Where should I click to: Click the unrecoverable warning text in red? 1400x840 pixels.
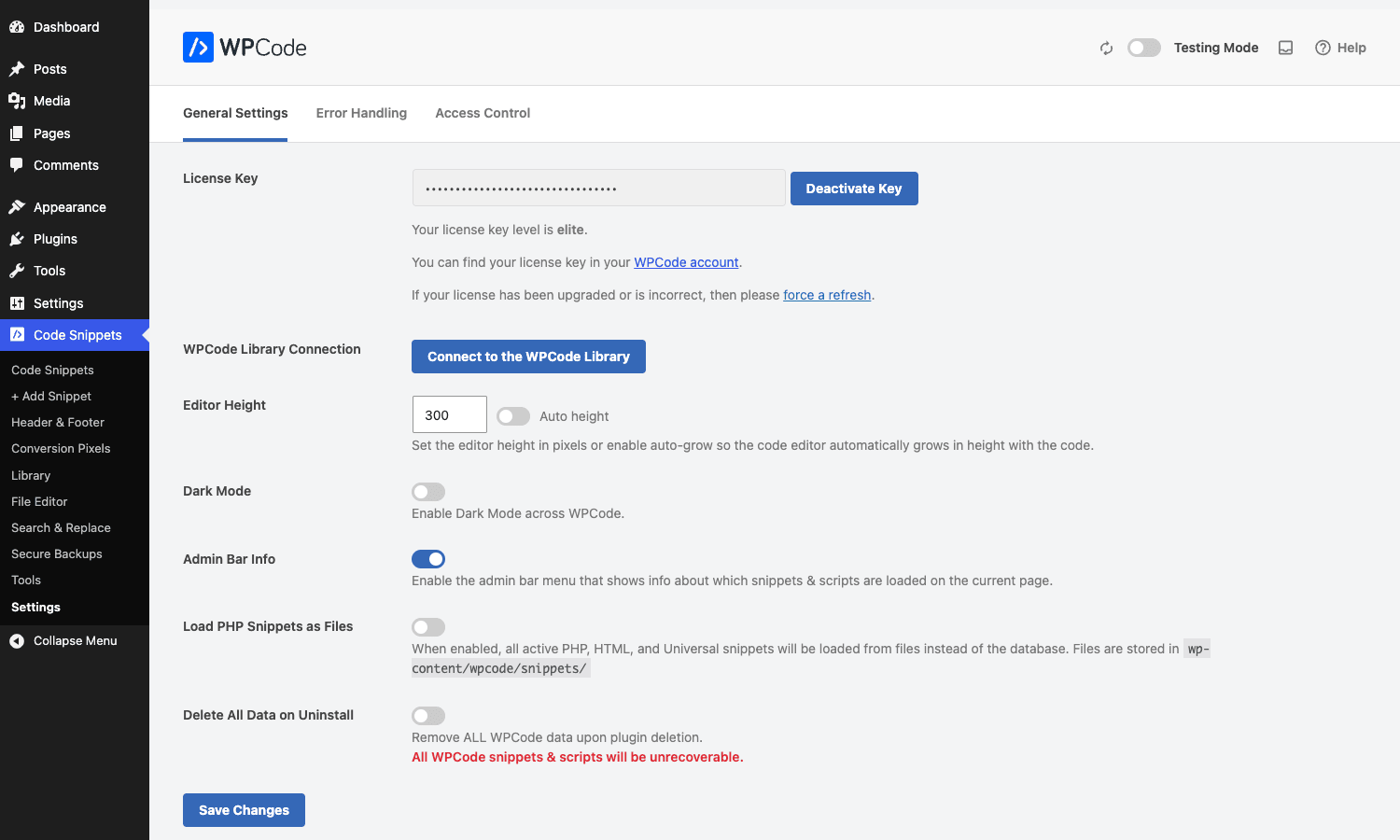tap(578, 757)
